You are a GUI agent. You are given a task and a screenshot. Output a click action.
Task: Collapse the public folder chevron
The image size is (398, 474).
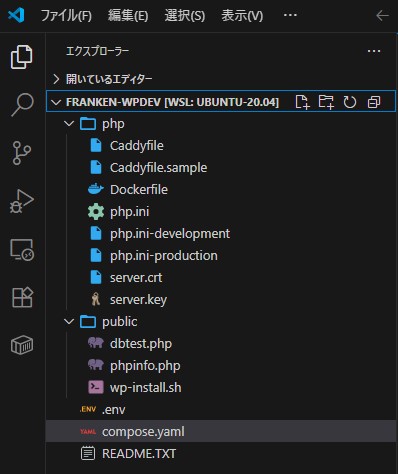69,322
